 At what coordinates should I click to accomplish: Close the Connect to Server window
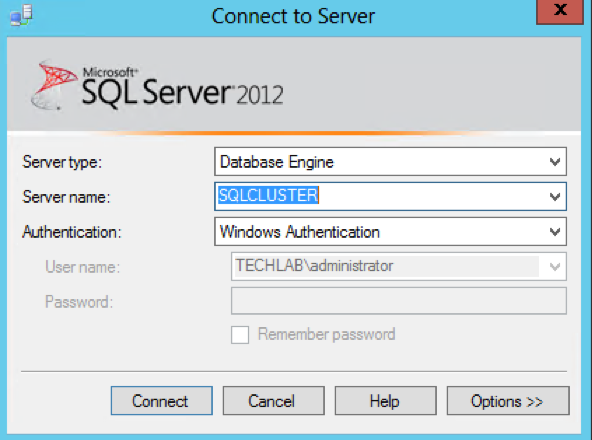(x=560, y=11)
